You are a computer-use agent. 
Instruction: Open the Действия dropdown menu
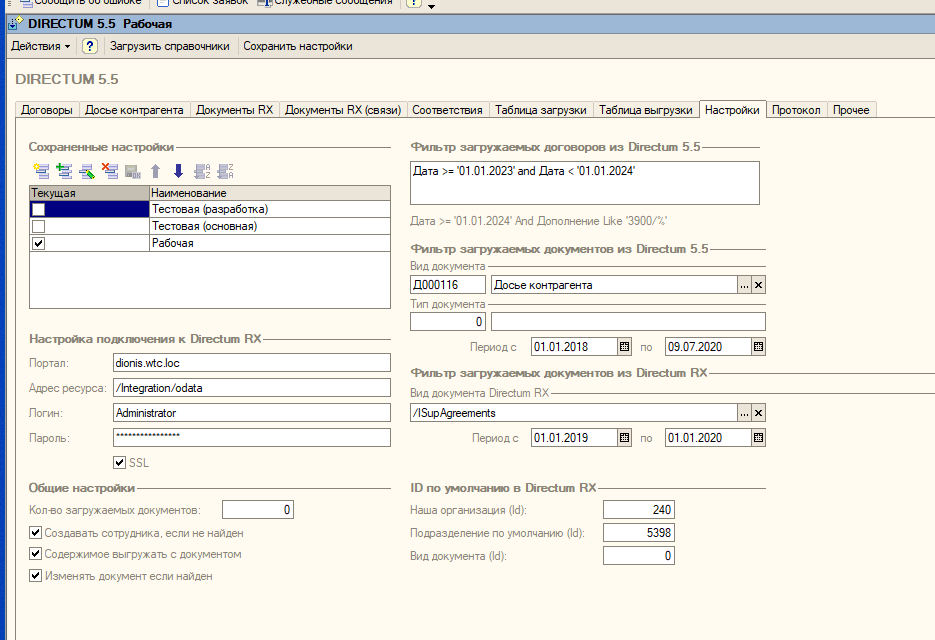coord(41,46)
